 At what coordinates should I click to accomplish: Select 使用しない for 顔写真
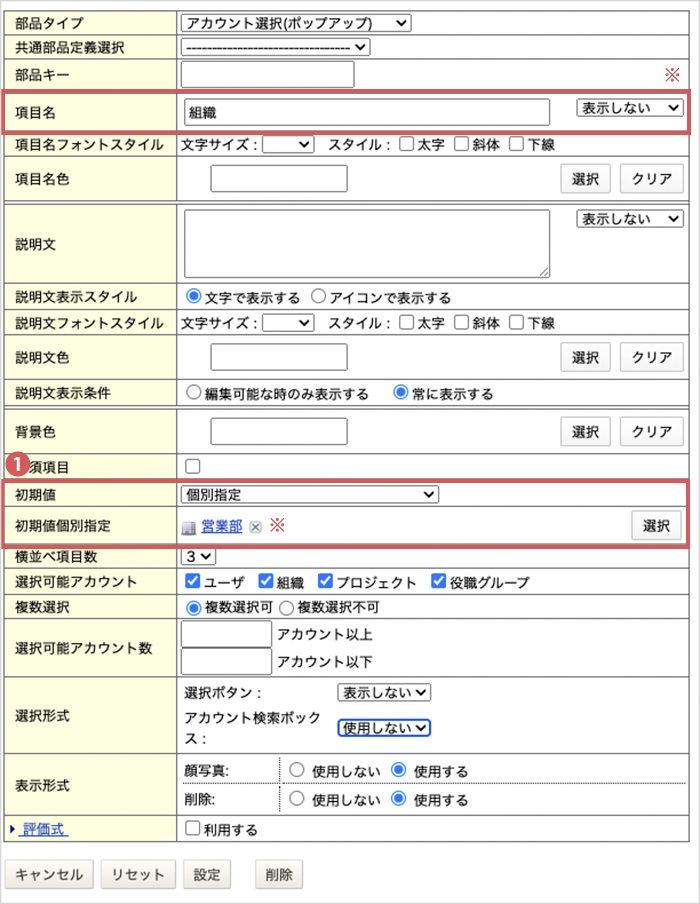(x=297, y=770)
